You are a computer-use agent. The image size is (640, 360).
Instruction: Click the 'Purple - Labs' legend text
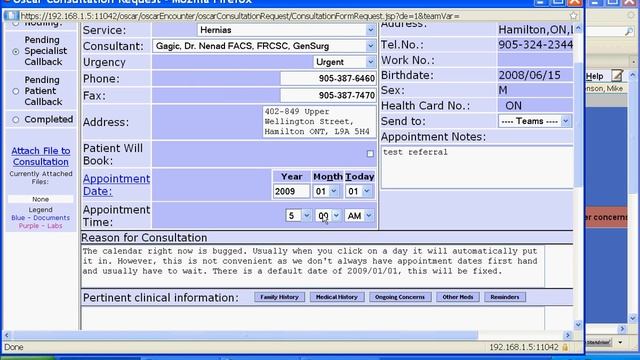coord(40,226)
